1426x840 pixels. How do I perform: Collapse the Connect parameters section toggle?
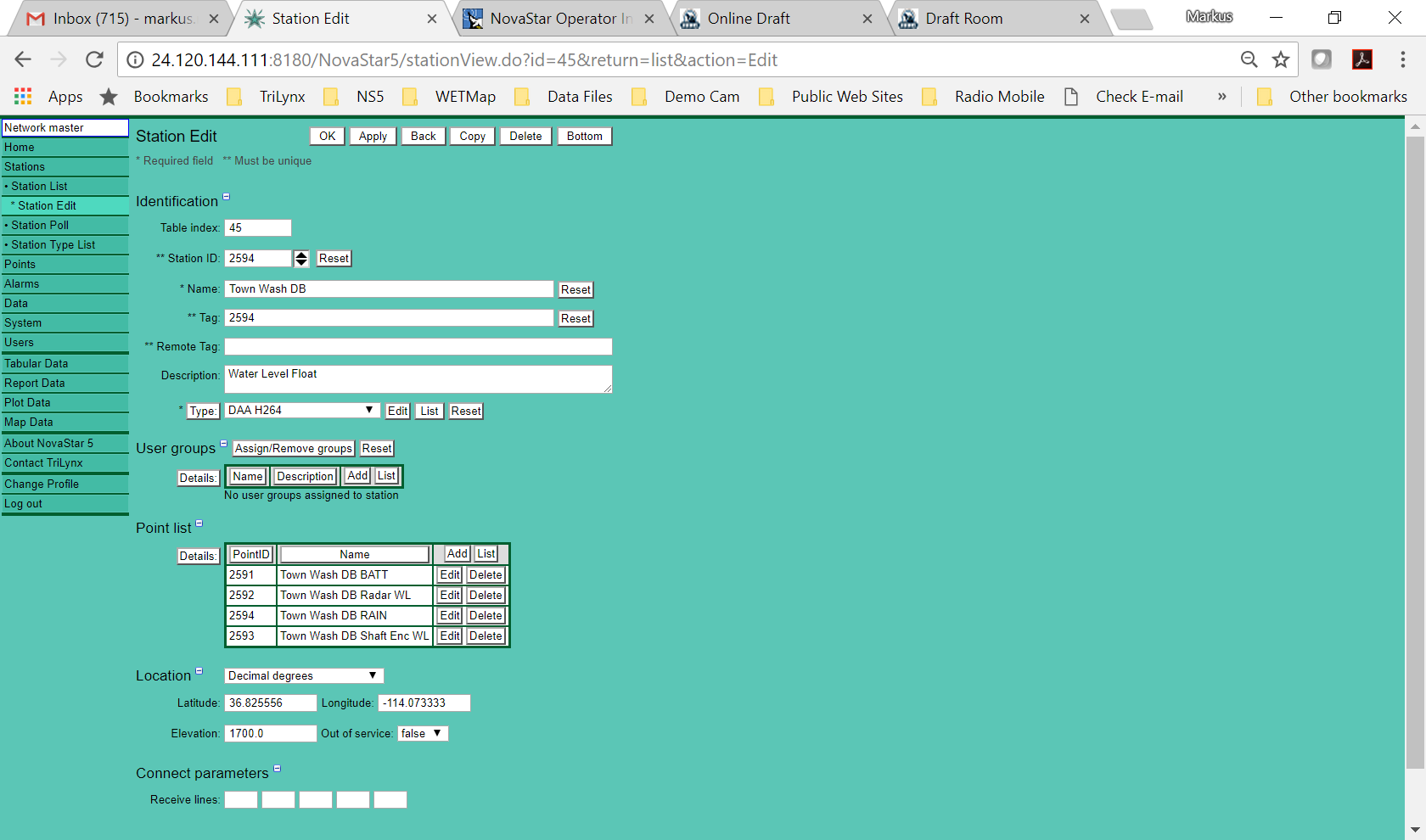point(277,769)
